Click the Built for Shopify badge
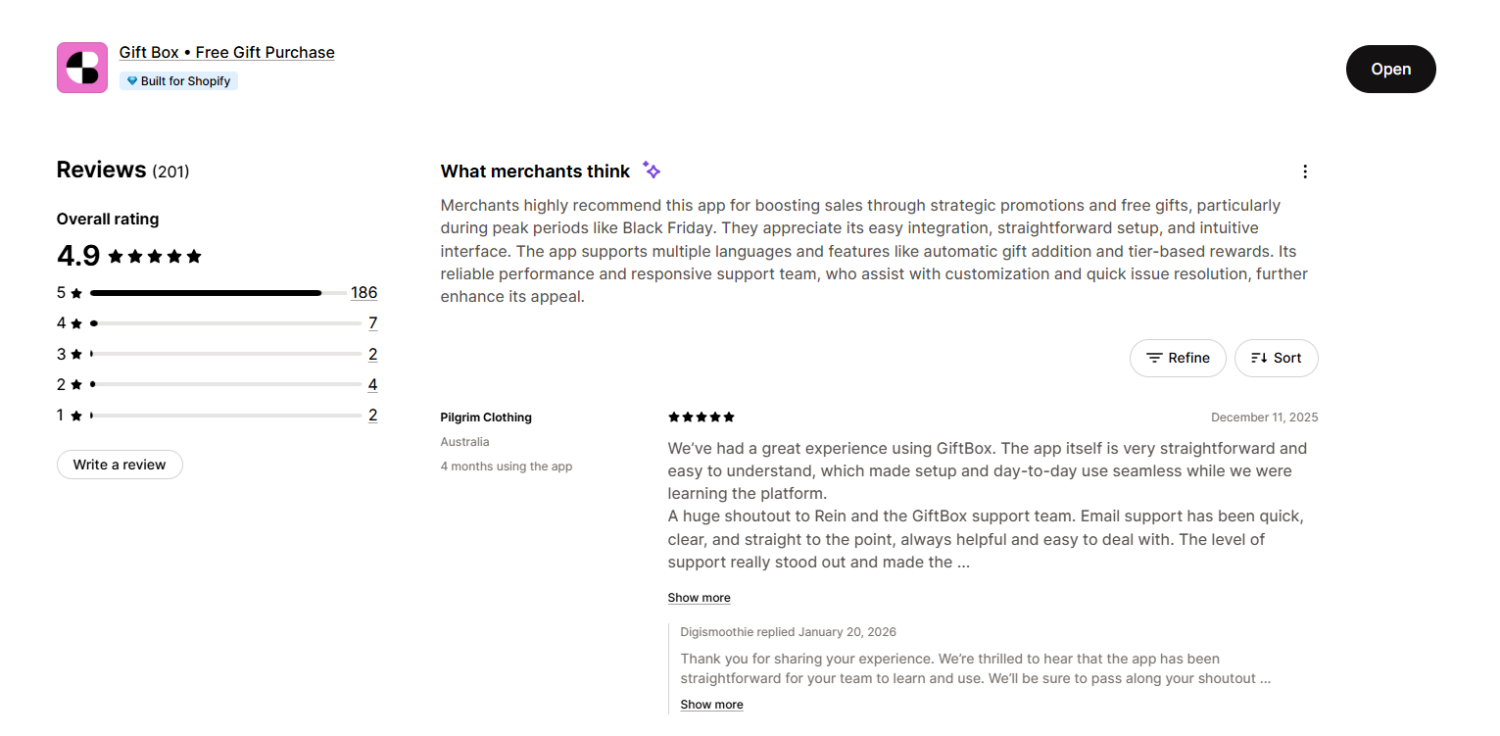This screenshot has height=736, width=1500. coord(178,80)
